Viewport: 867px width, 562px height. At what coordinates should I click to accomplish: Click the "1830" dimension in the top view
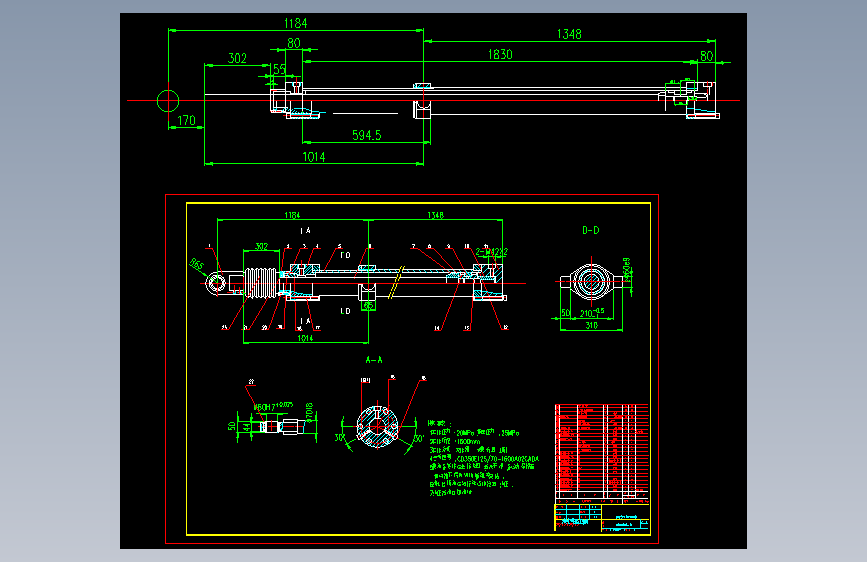(x=500, y=54)
